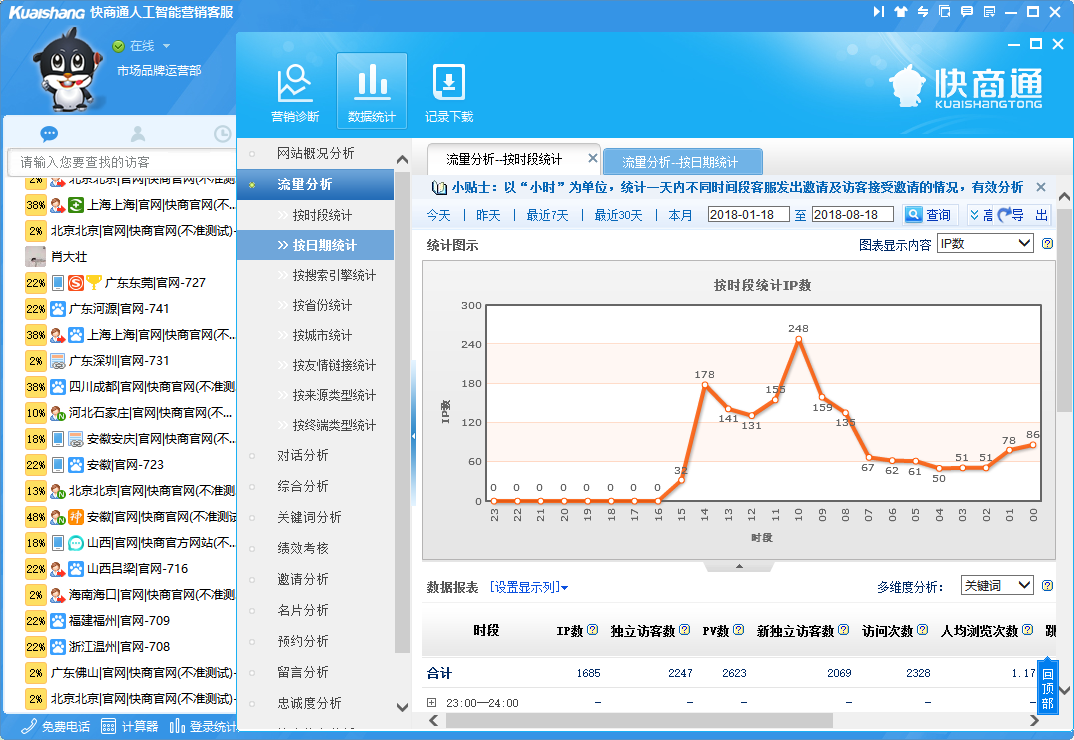Click the help icon next to 图表显示内容 dropdown
The image size is (1074, 740).
(1047, 243)
